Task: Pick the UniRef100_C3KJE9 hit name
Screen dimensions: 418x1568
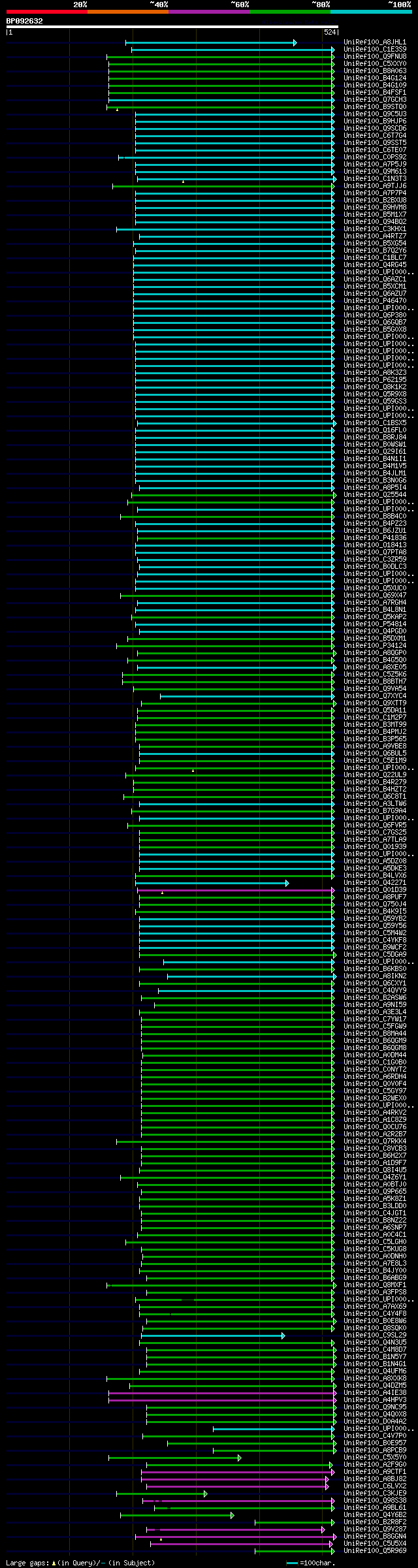Action: pos(375,1494)
